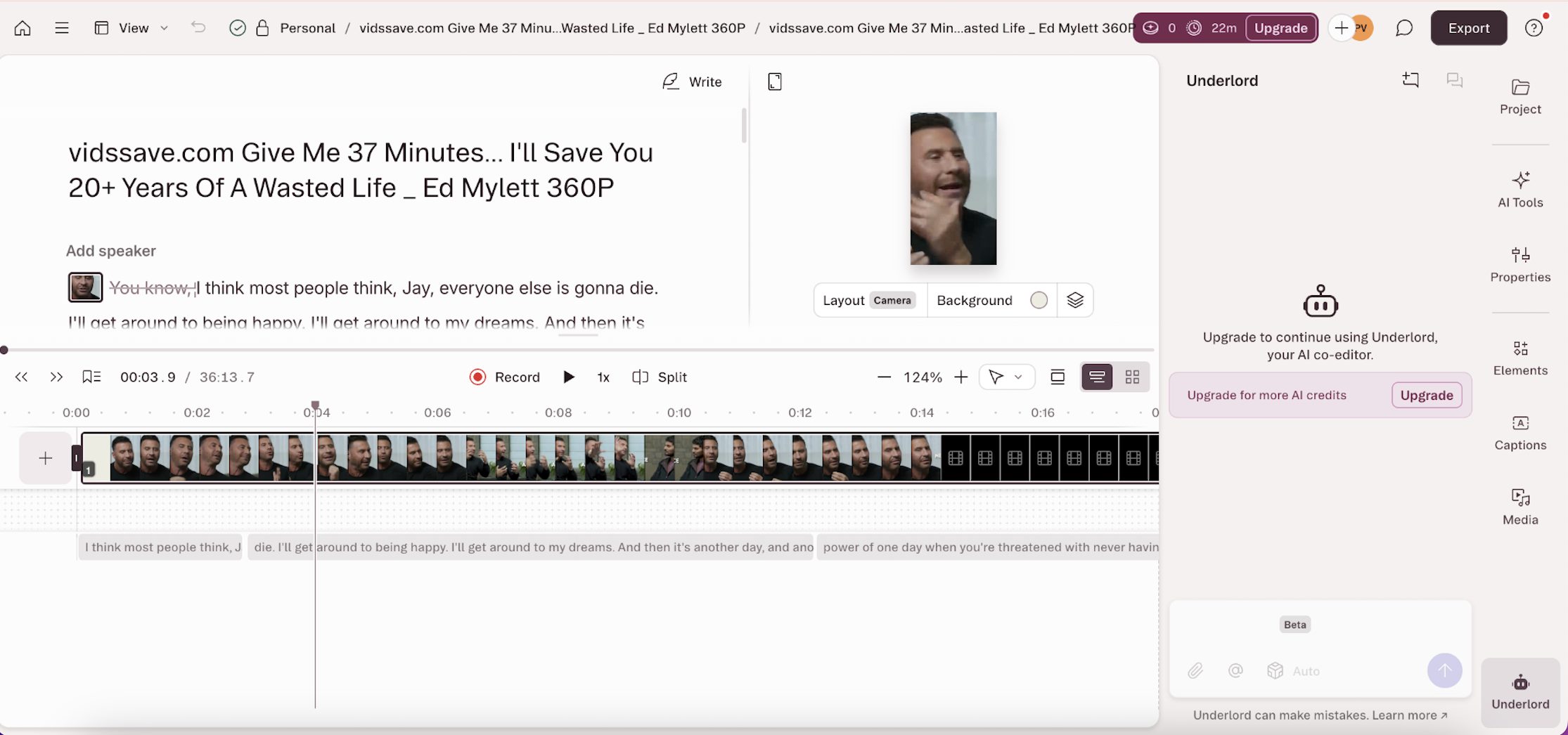
Task: Start recording with the Record button
Action: click(504, 377)
